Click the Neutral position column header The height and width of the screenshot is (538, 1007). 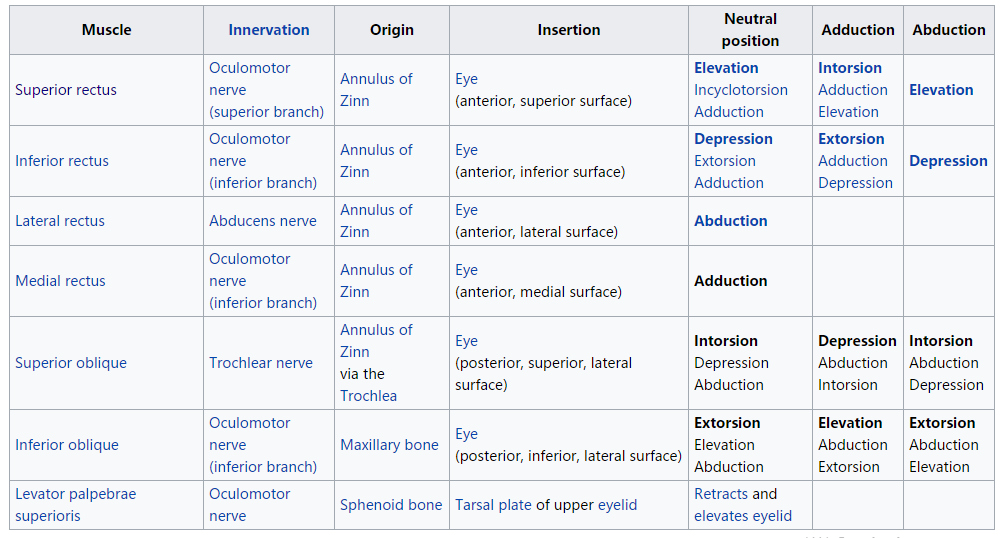coord(750,30)
